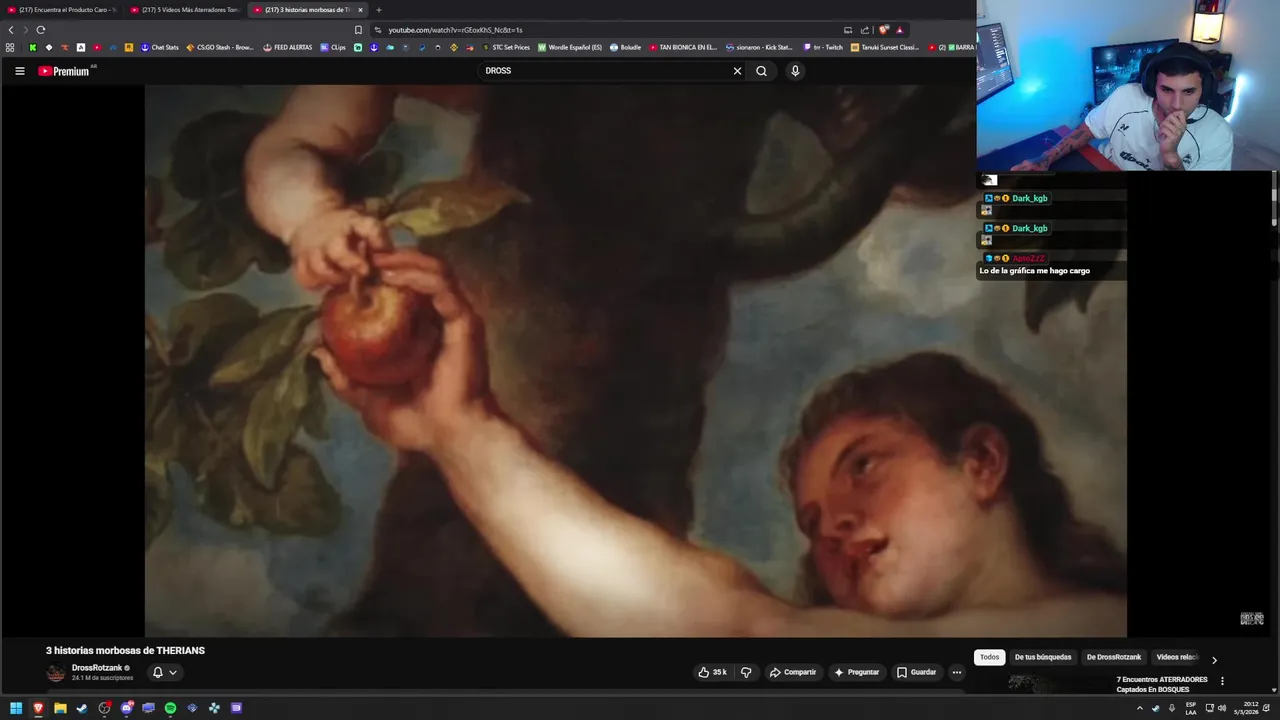
Task: Select the De tus búsquedas chip
Action: click(x=1043, y=657)
